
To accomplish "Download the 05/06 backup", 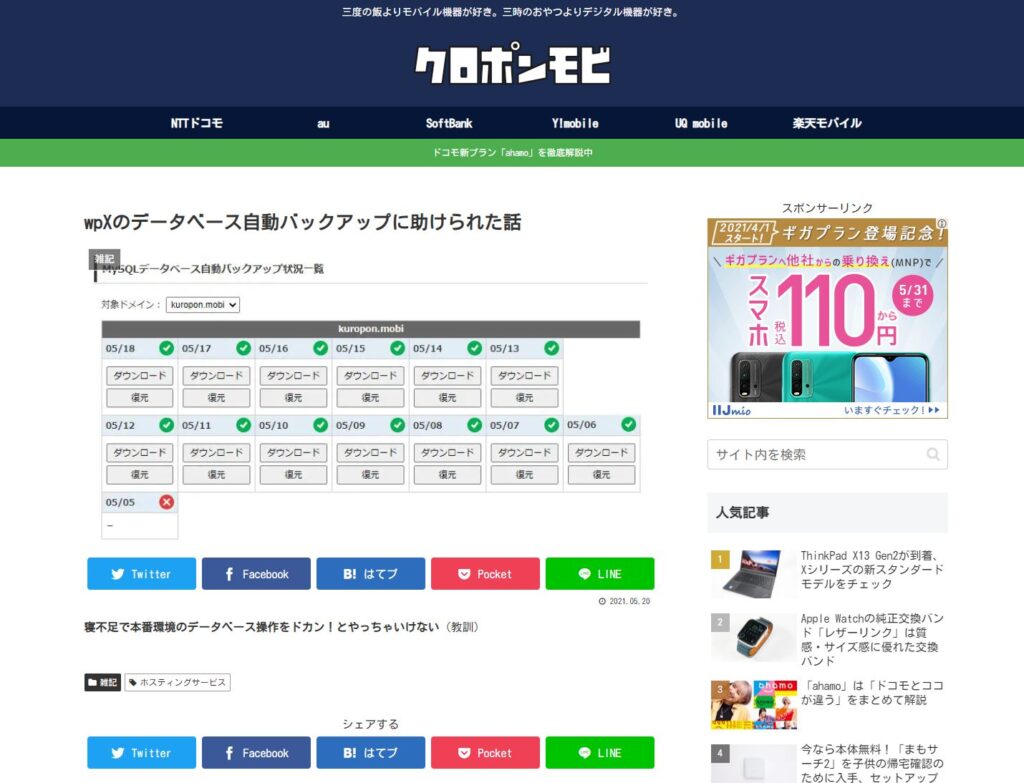I will [x=601, y=453].
